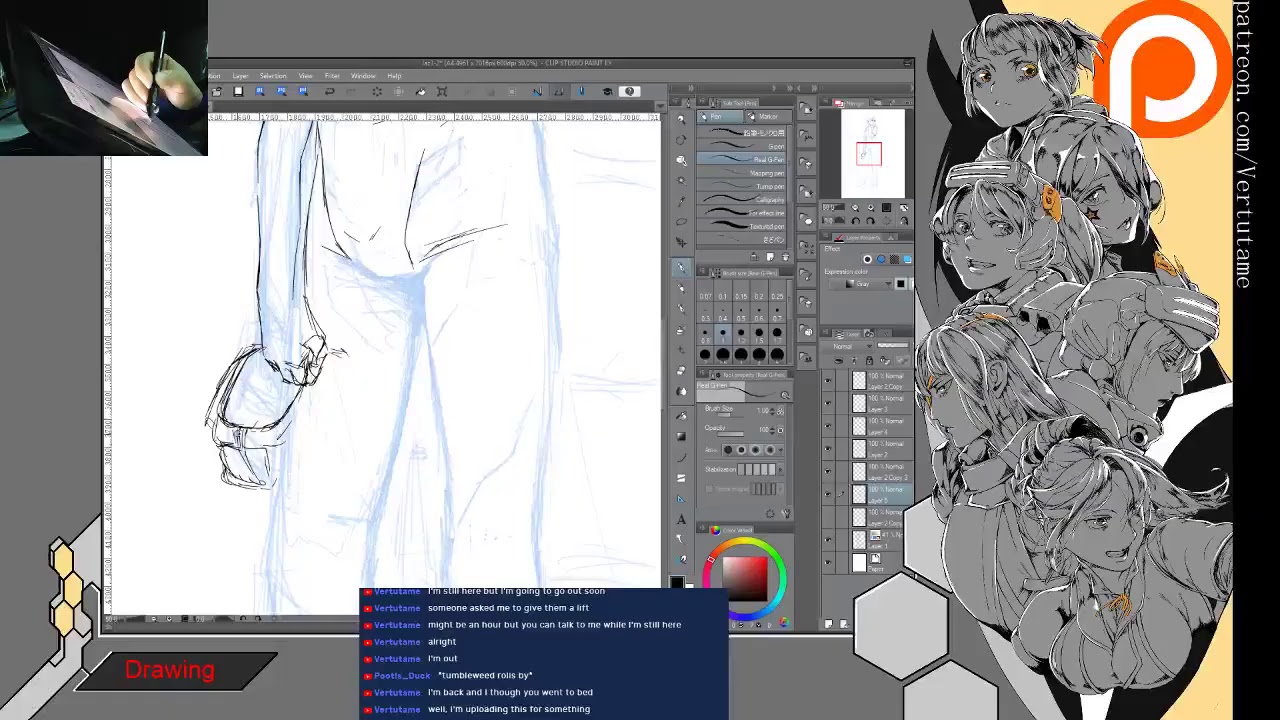Hide Layer 4 via eye icon
Screen dimensions: 1280x720
(x=827, y=427)
